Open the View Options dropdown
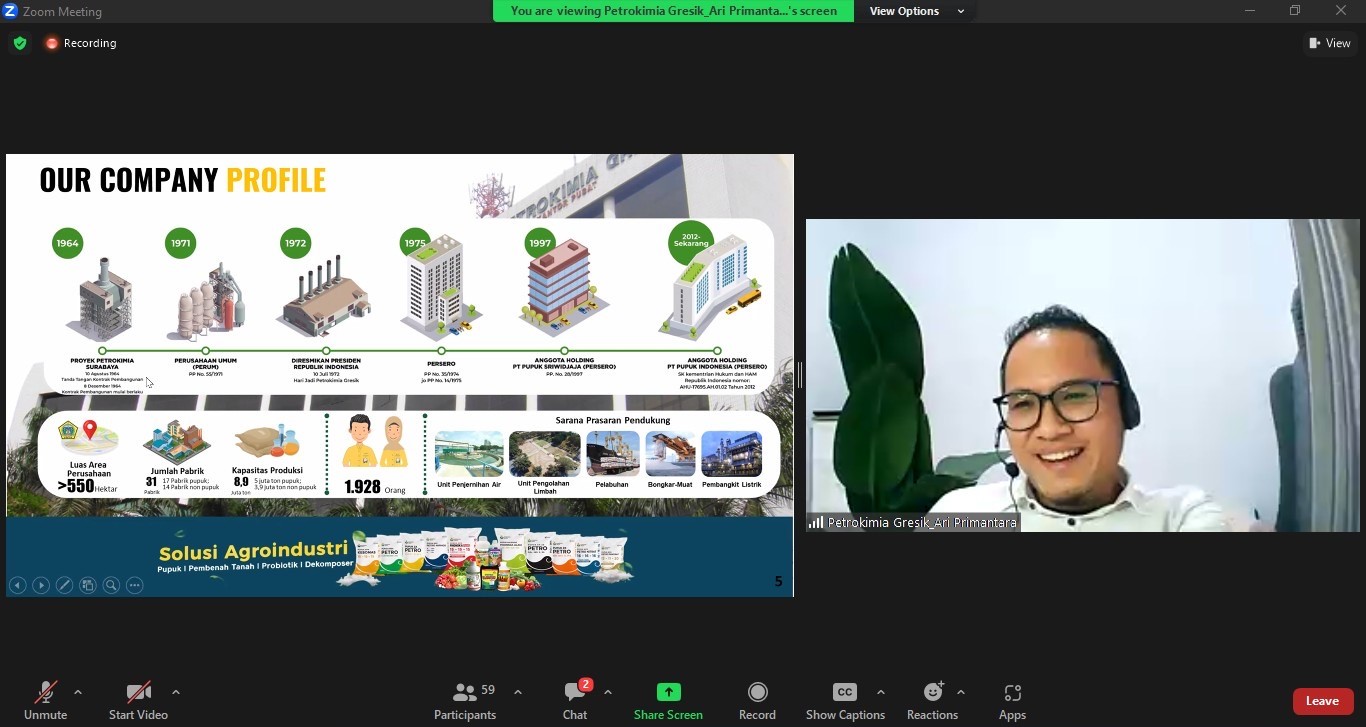The image size is (1366, 727). [917, 11]
